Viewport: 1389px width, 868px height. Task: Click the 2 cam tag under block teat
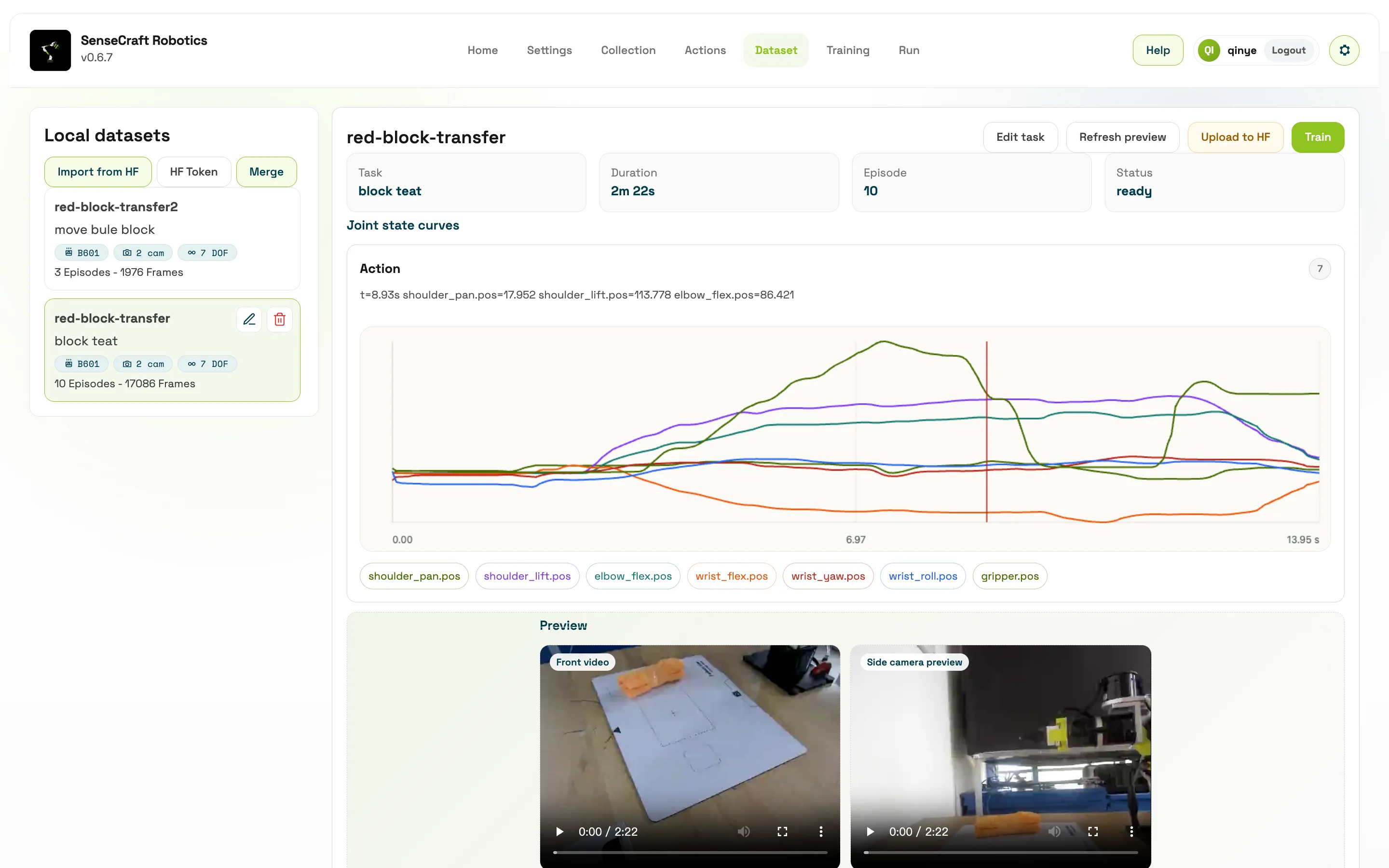pos(143,364)
